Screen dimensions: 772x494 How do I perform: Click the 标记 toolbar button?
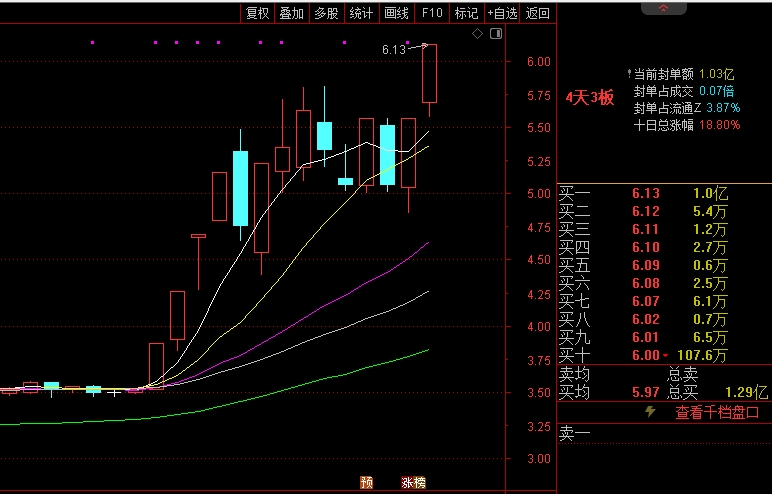click(466, 13)
